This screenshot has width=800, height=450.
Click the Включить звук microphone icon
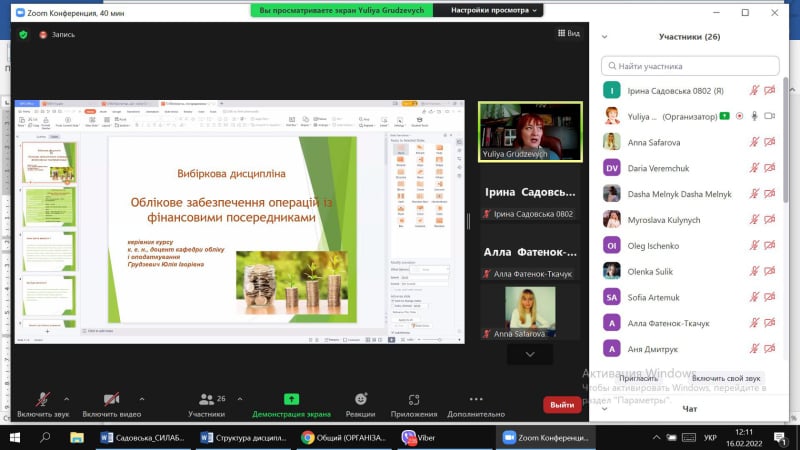(42, 398)
